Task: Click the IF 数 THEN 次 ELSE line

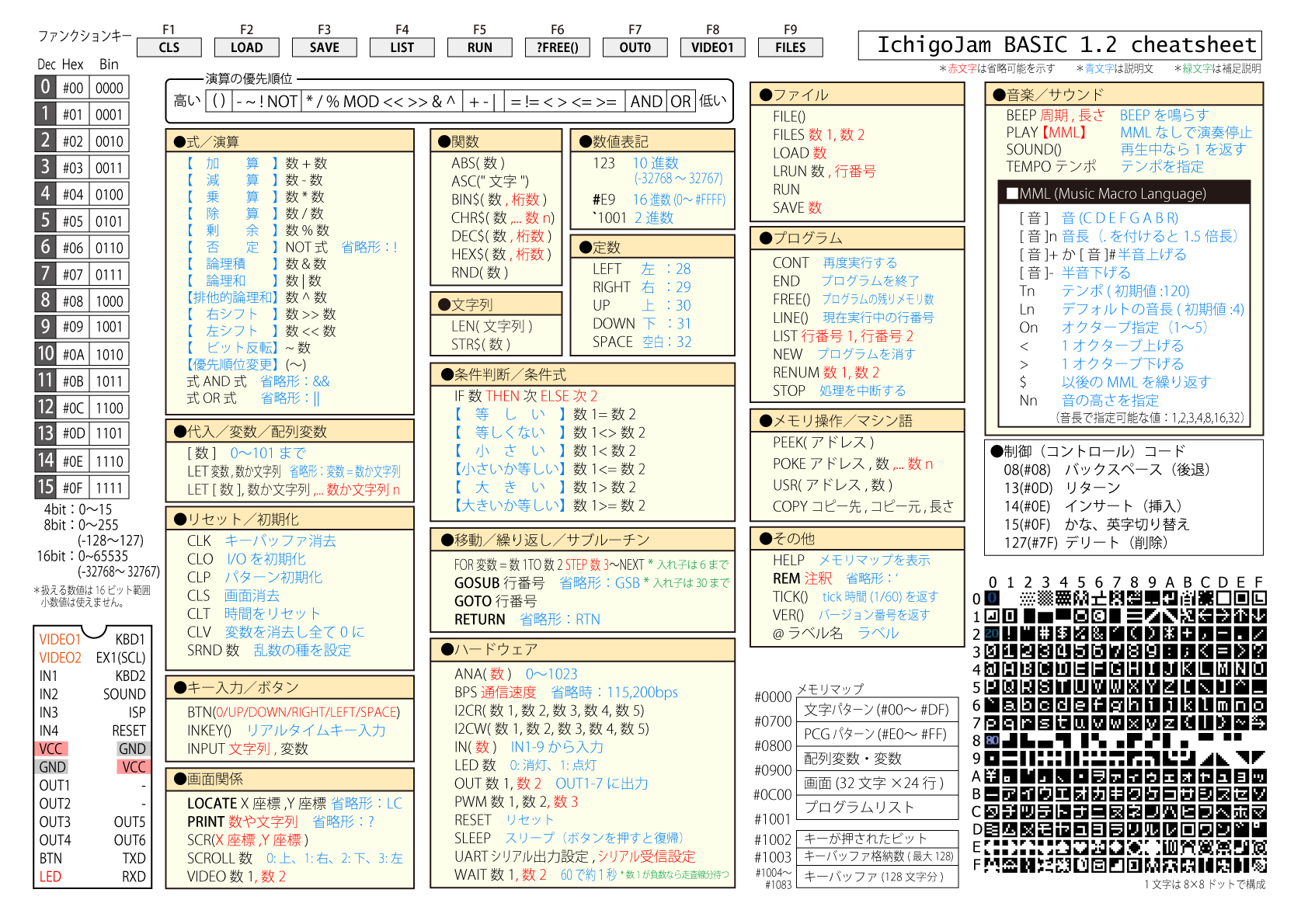Action: pos(526,396)
